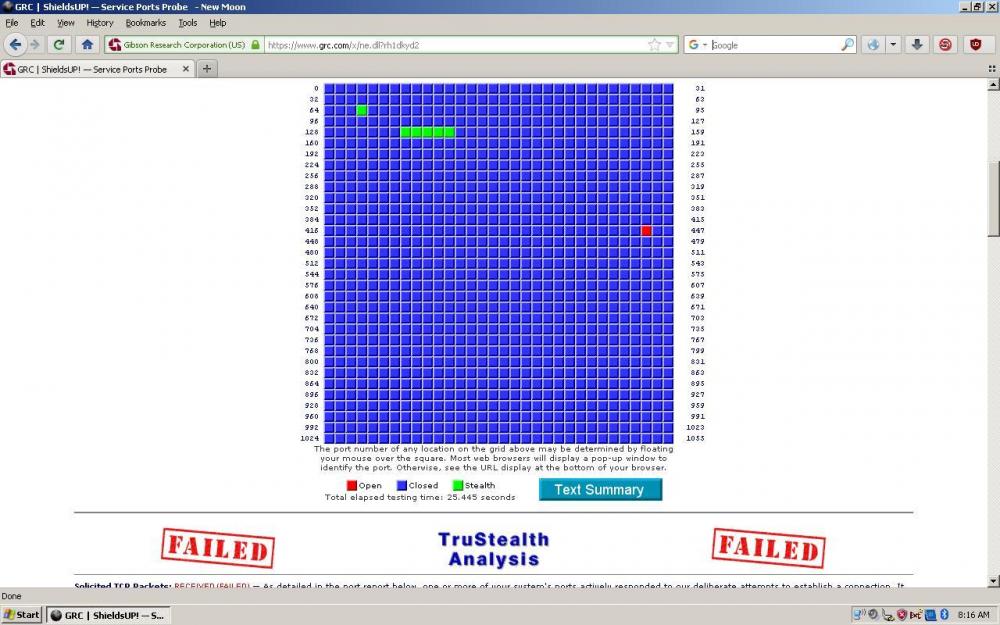Click the Gibson Research Corporation site identity badge
1000x625 pixels.
coord(184,45)
